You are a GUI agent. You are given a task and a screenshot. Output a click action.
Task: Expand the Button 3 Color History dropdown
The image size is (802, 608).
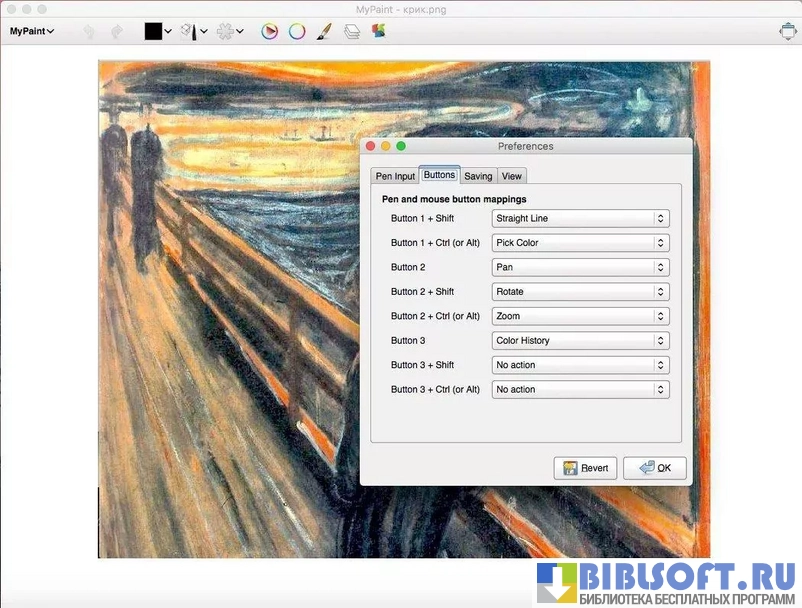click(x=580, y=340)
